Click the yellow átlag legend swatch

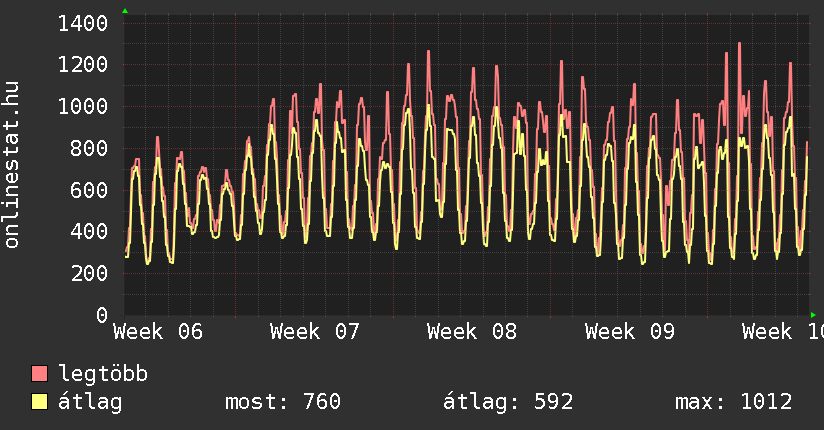[40, 402]
